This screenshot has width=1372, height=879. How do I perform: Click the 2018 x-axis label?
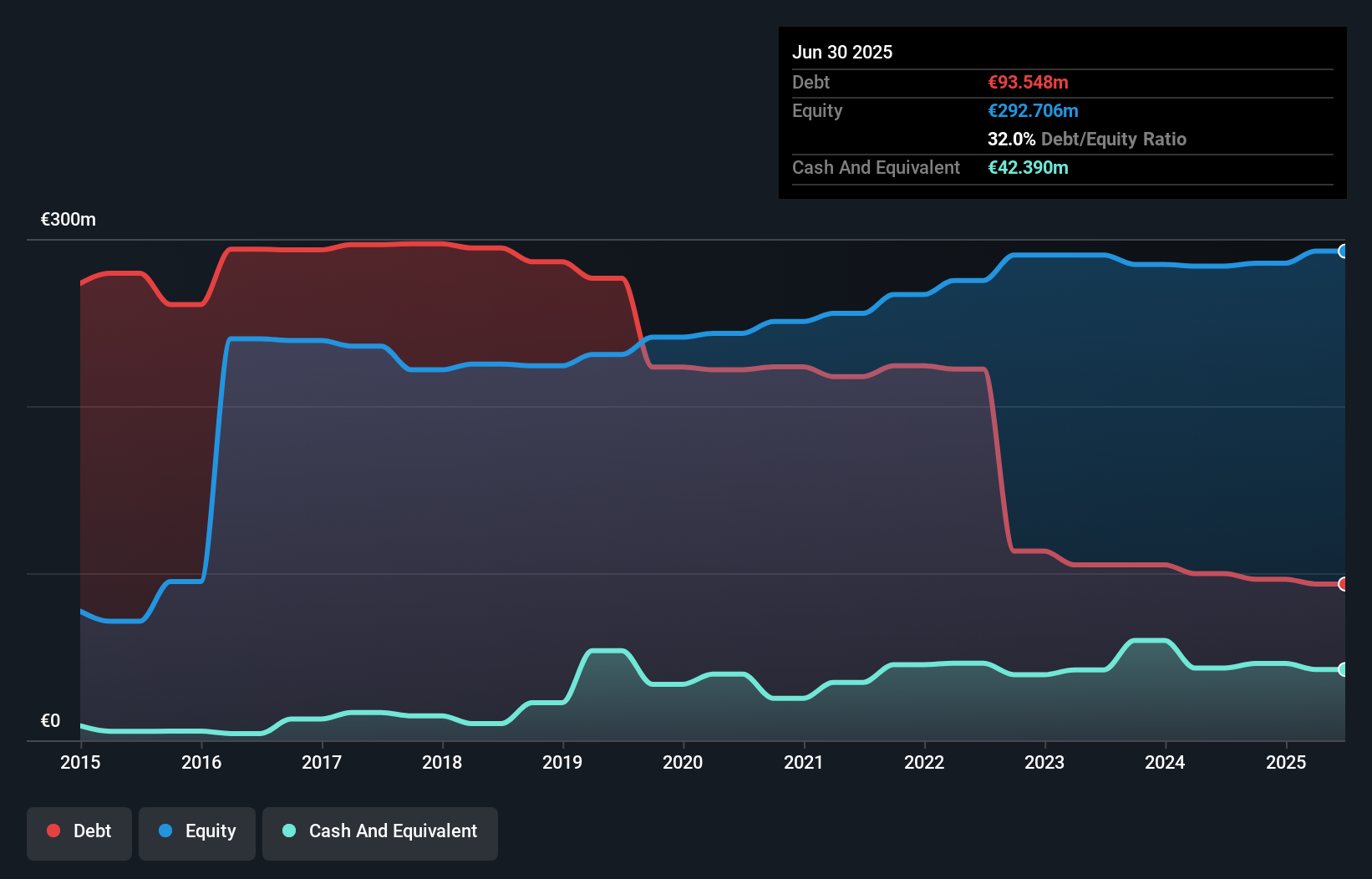pyautogui.click(x=442, y=762)
